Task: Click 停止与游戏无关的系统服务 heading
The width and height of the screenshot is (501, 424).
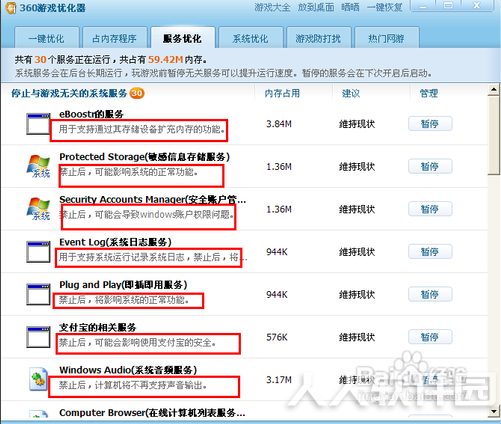Action: (x=69, y=93)
